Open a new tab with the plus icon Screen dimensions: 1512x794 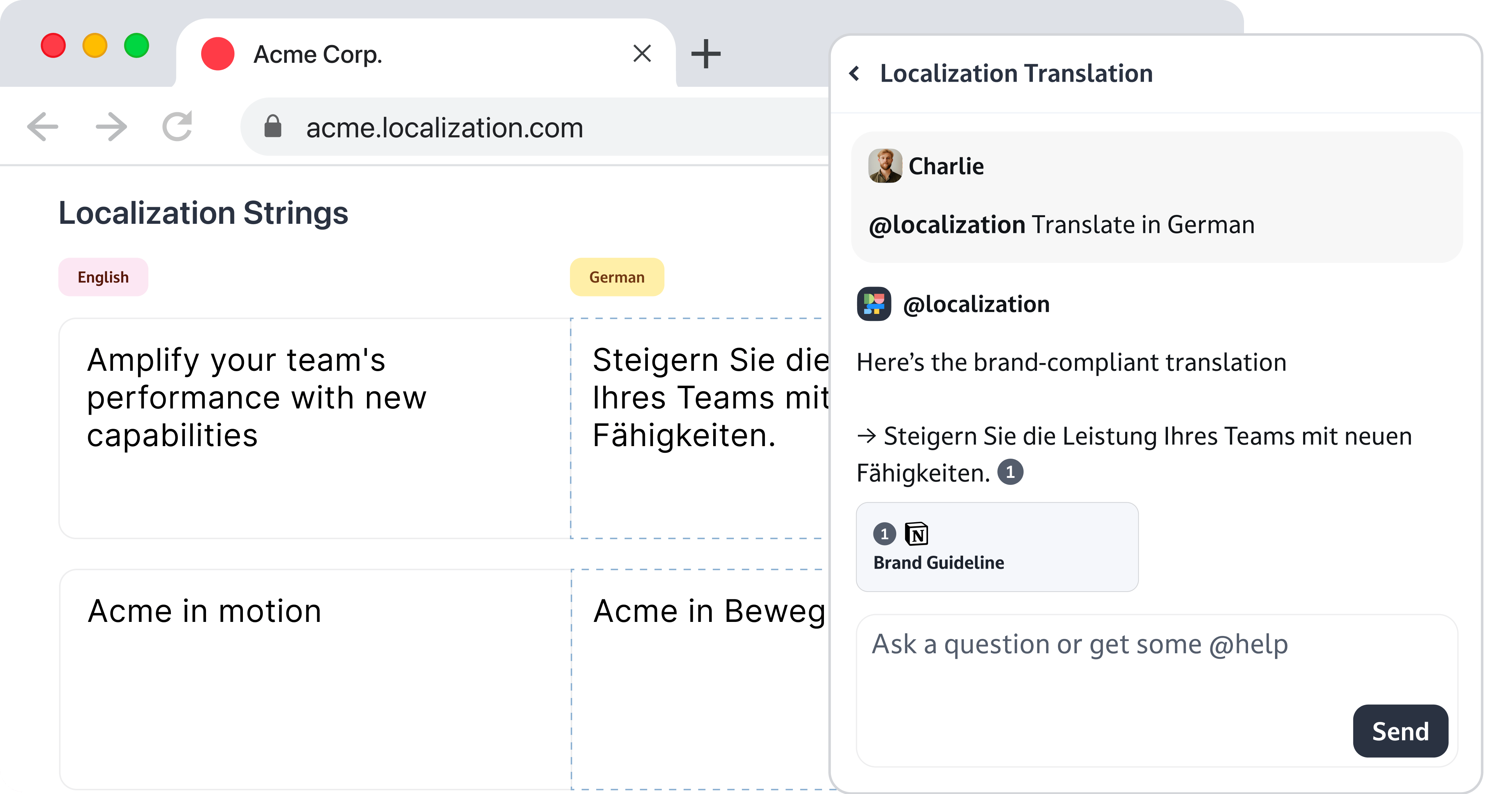point(705,54)
